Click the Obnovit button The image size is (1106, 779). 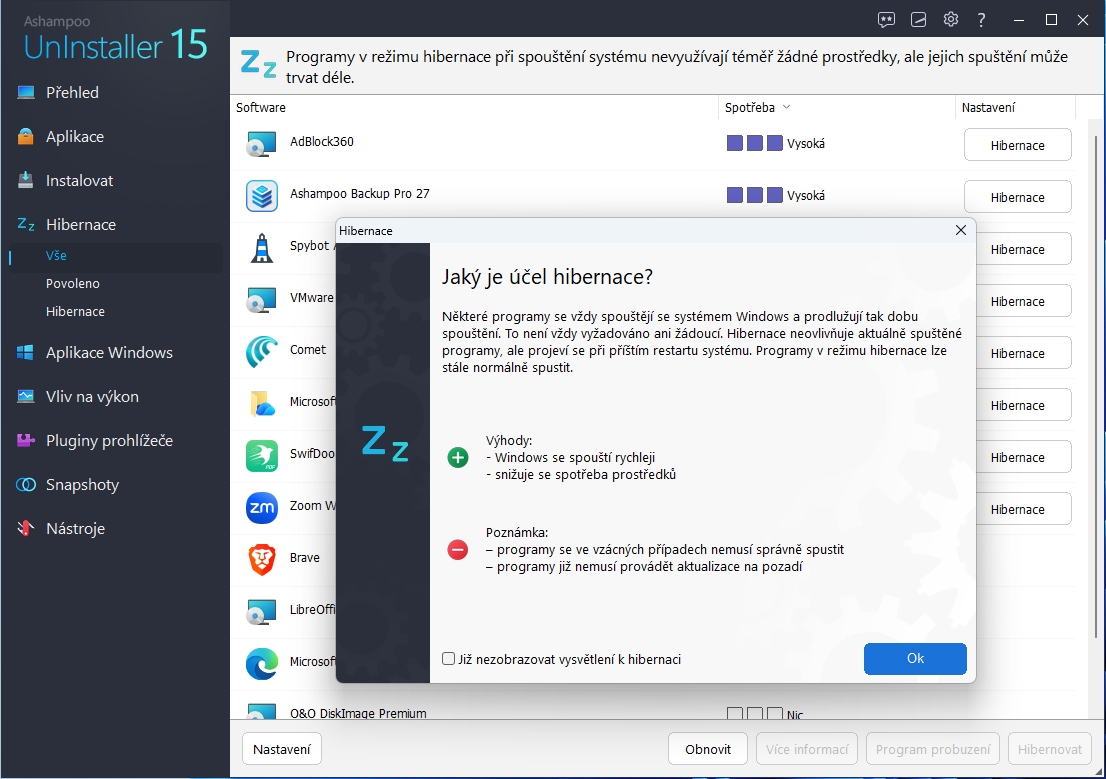click(x=708, y=749)
